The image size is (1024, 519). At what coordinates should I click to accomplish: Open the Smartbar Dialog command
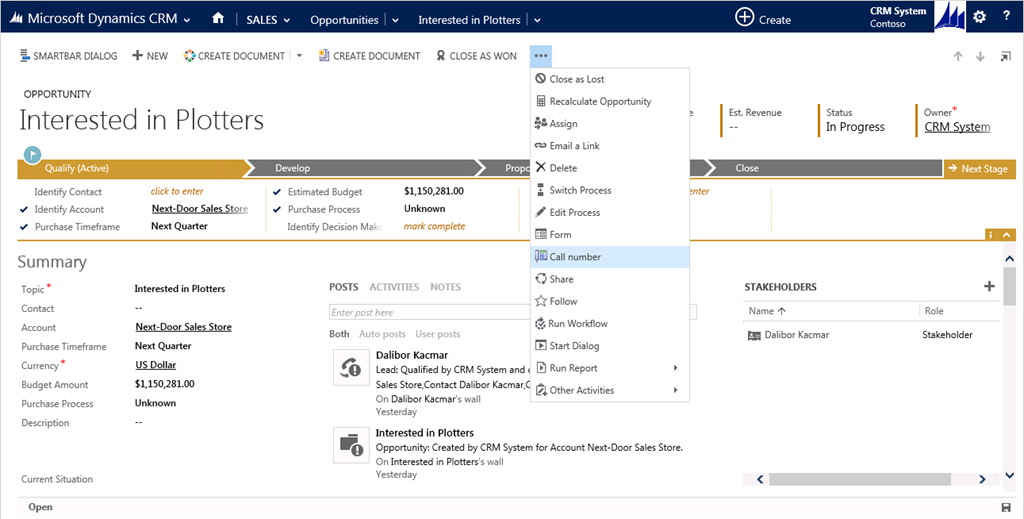click(x=69, y=56)
